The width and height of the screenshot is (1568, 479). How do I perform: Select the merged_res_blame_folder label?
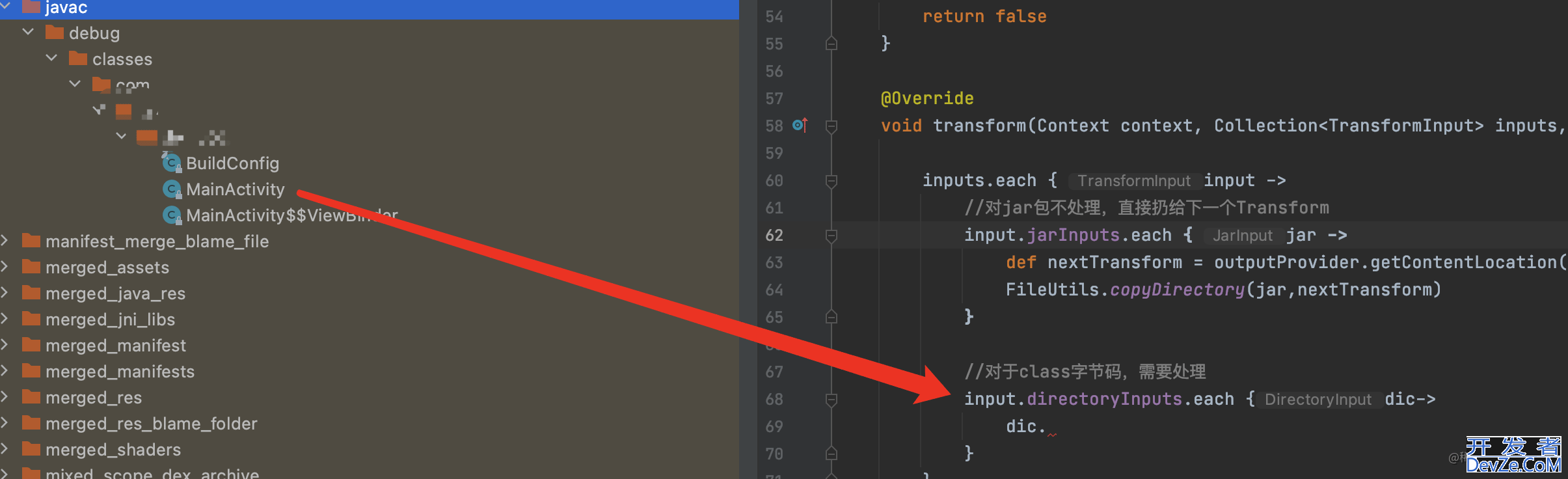click(x=151, y=423)
